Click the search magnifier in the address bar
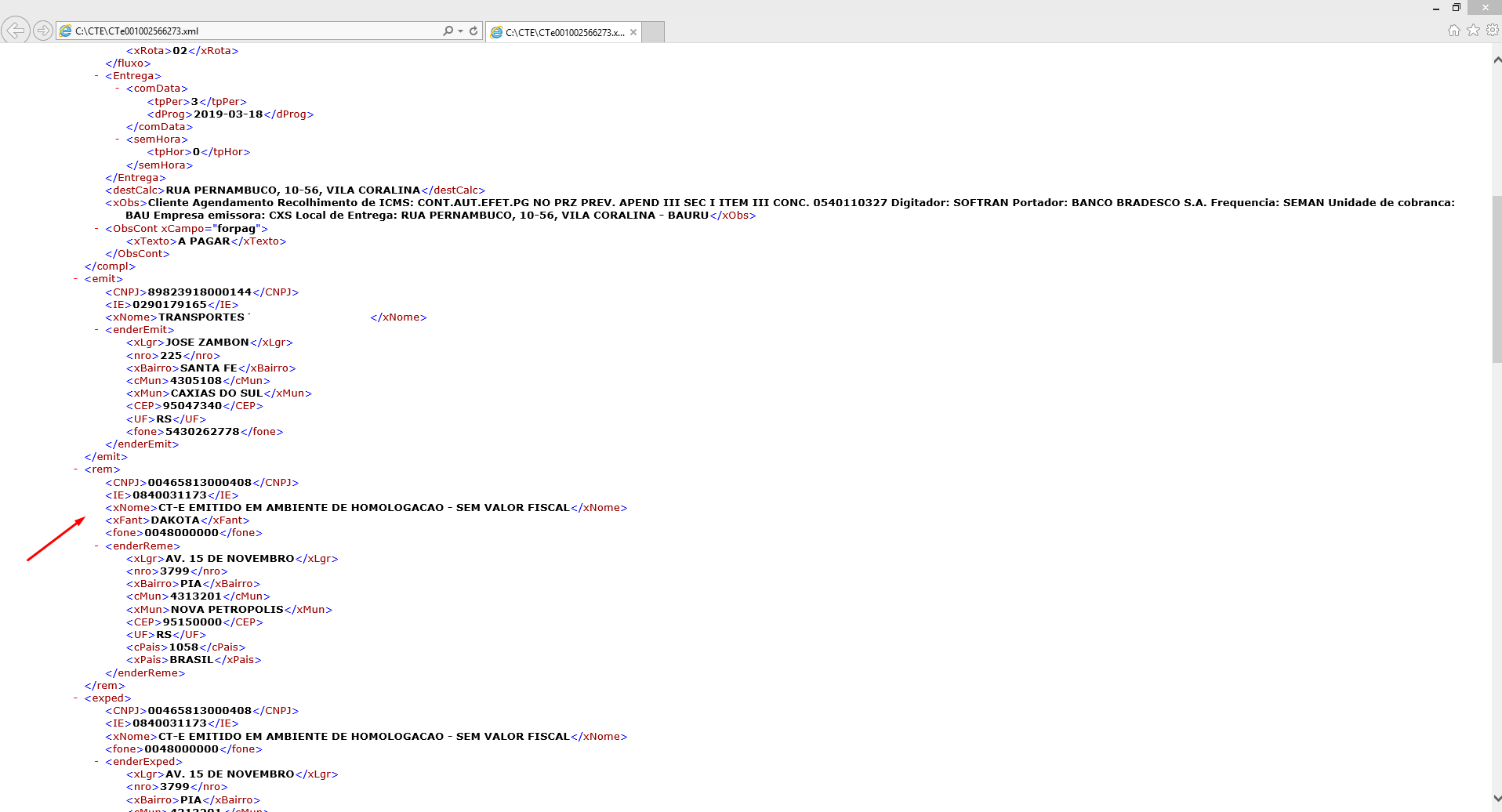 coord(448,31)
